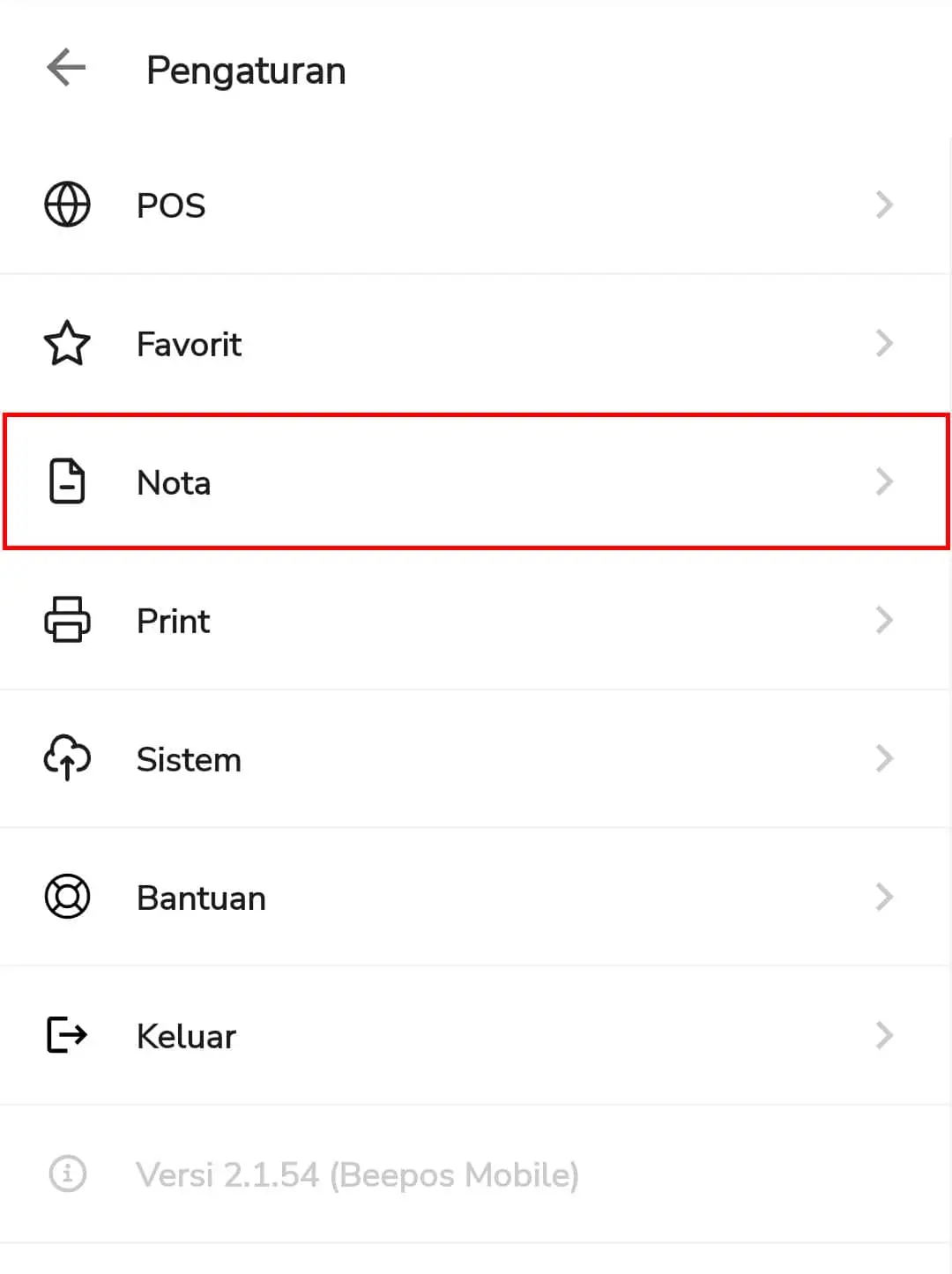Tap the star icon for Favorit
952x1274 pixels.
click(67, 343)
